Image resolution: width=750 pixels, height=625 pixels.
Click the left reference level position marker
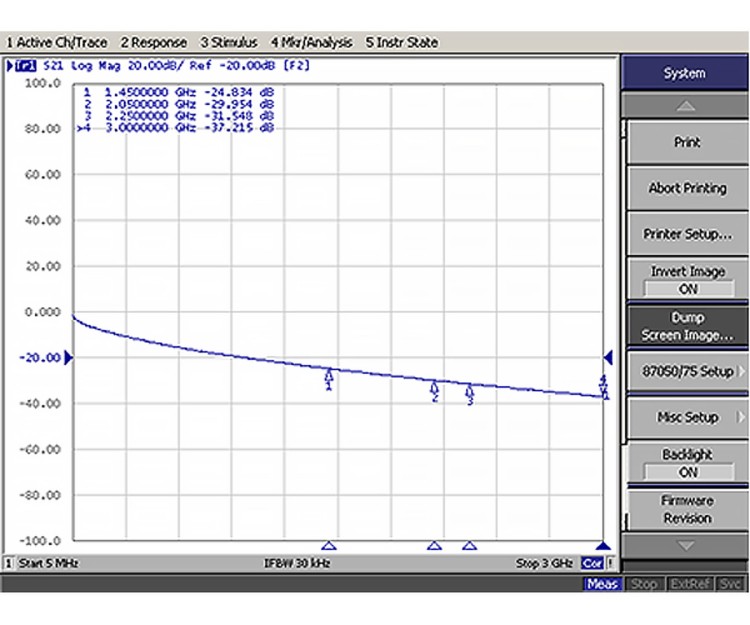pyautogui.click(x=69, y=358)
